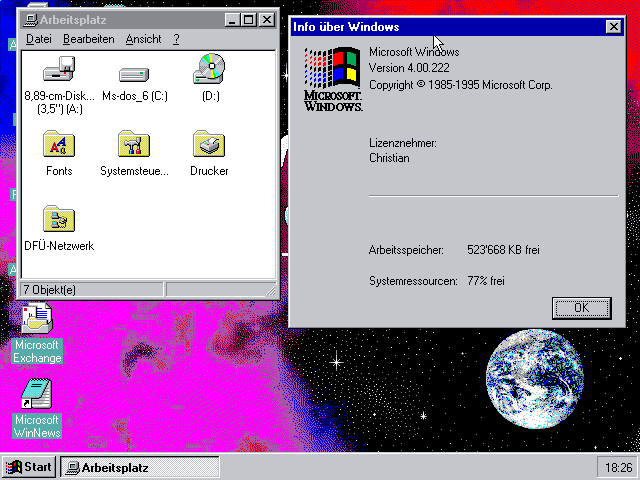Click the "77% frei" system resources value
Viewport: 640px width, 480px height.
click(486, 281)
